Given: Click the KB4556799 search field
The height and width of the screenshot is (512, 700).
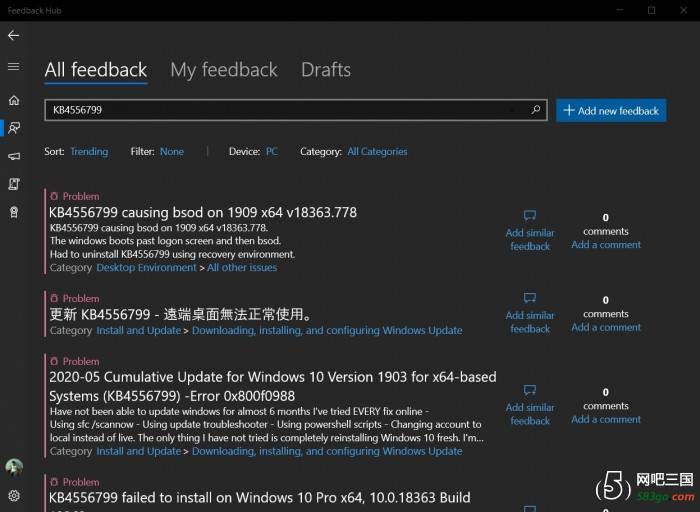Looking at the screenshot, I should pyautogui.click(x=296, y=110).
